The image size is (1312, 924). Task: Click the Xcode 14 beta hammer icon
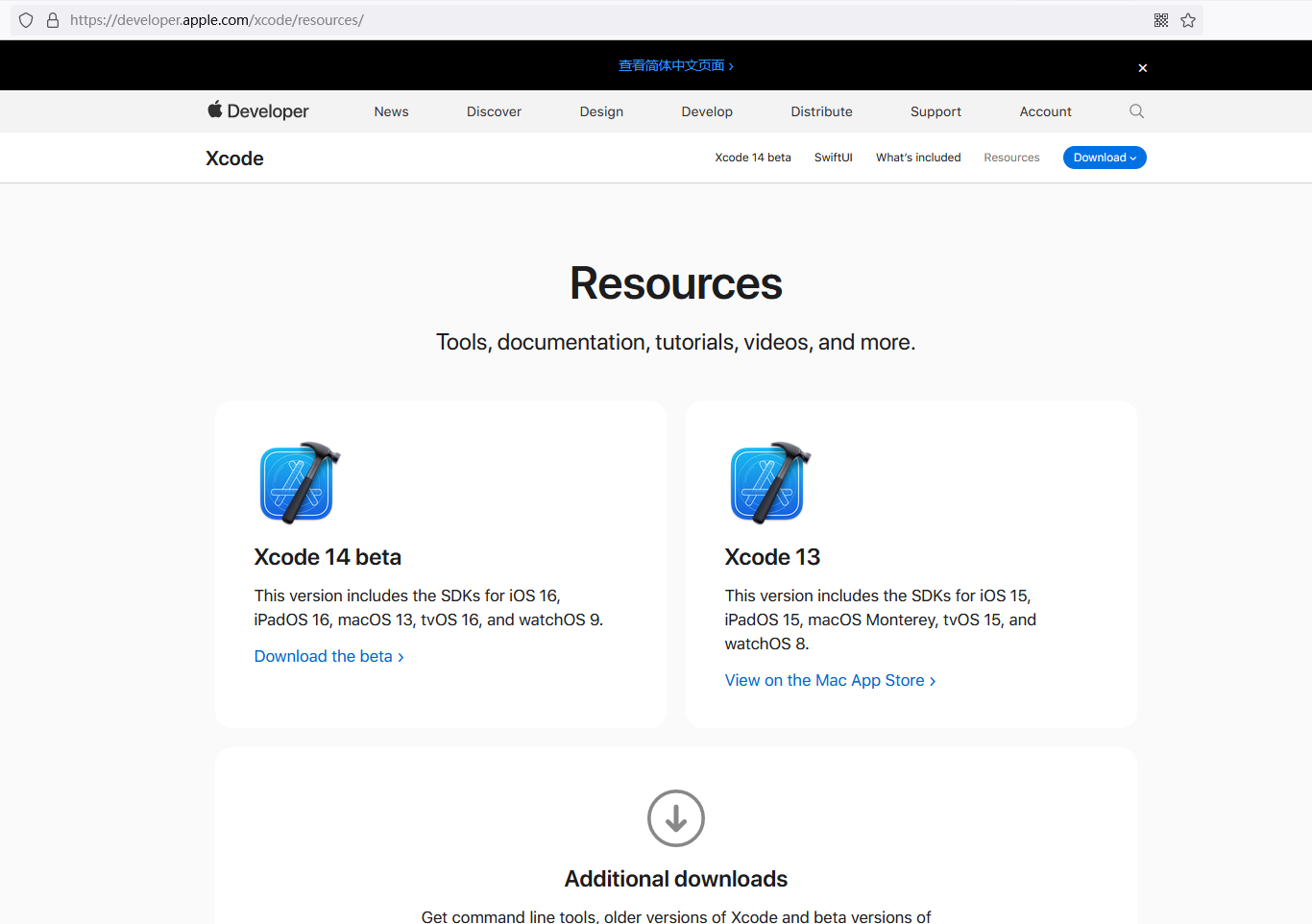click(x=300, y=483)
